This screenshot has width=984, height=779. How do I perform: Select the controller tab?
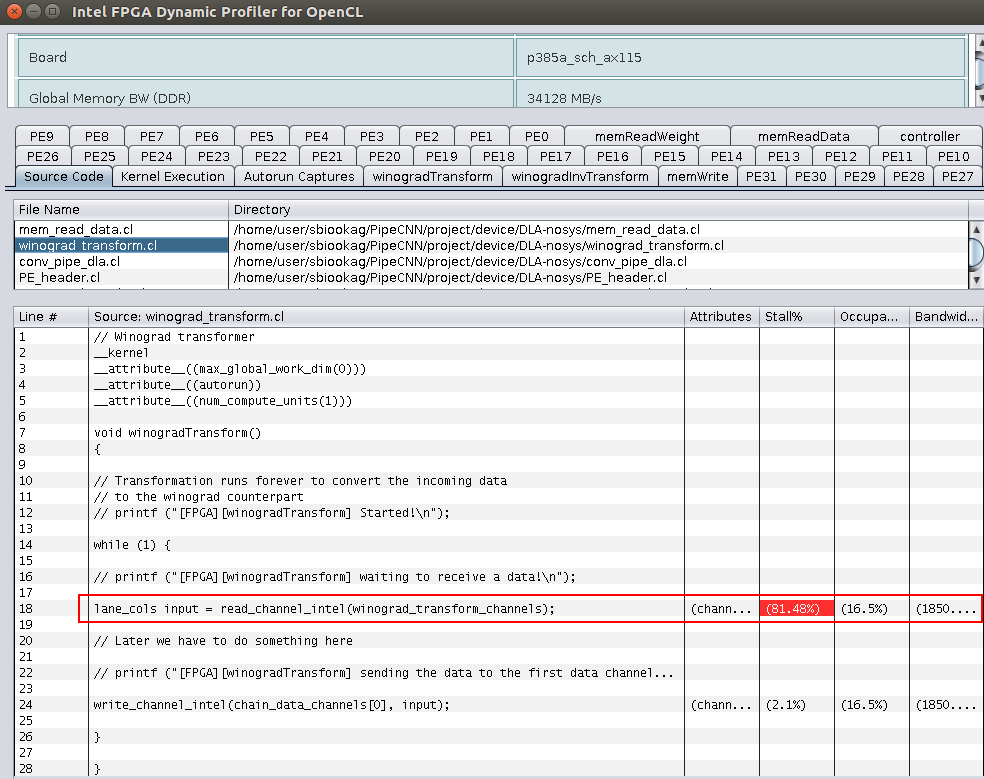[929, 137]
